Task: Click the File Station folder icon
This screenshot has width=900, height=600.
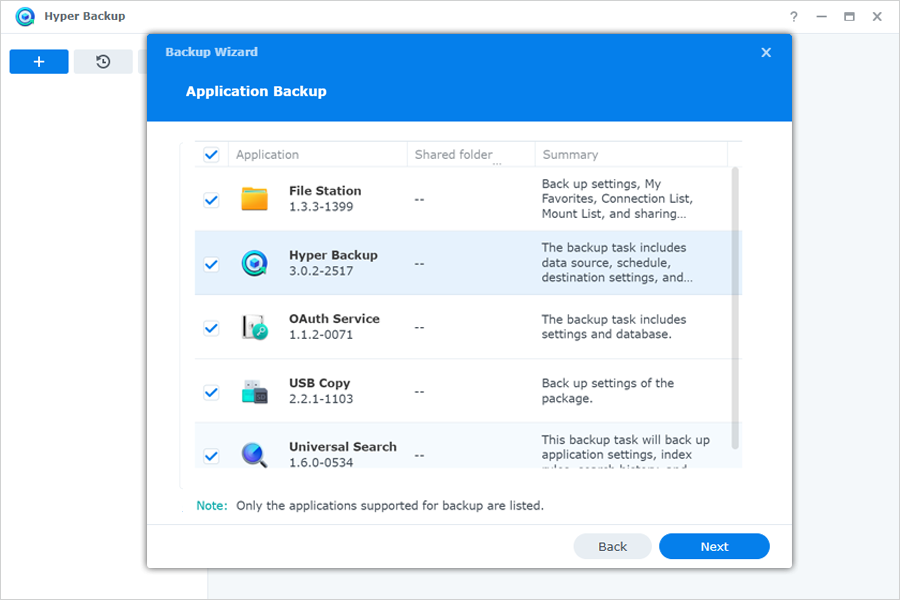Action: click(254, 199)
